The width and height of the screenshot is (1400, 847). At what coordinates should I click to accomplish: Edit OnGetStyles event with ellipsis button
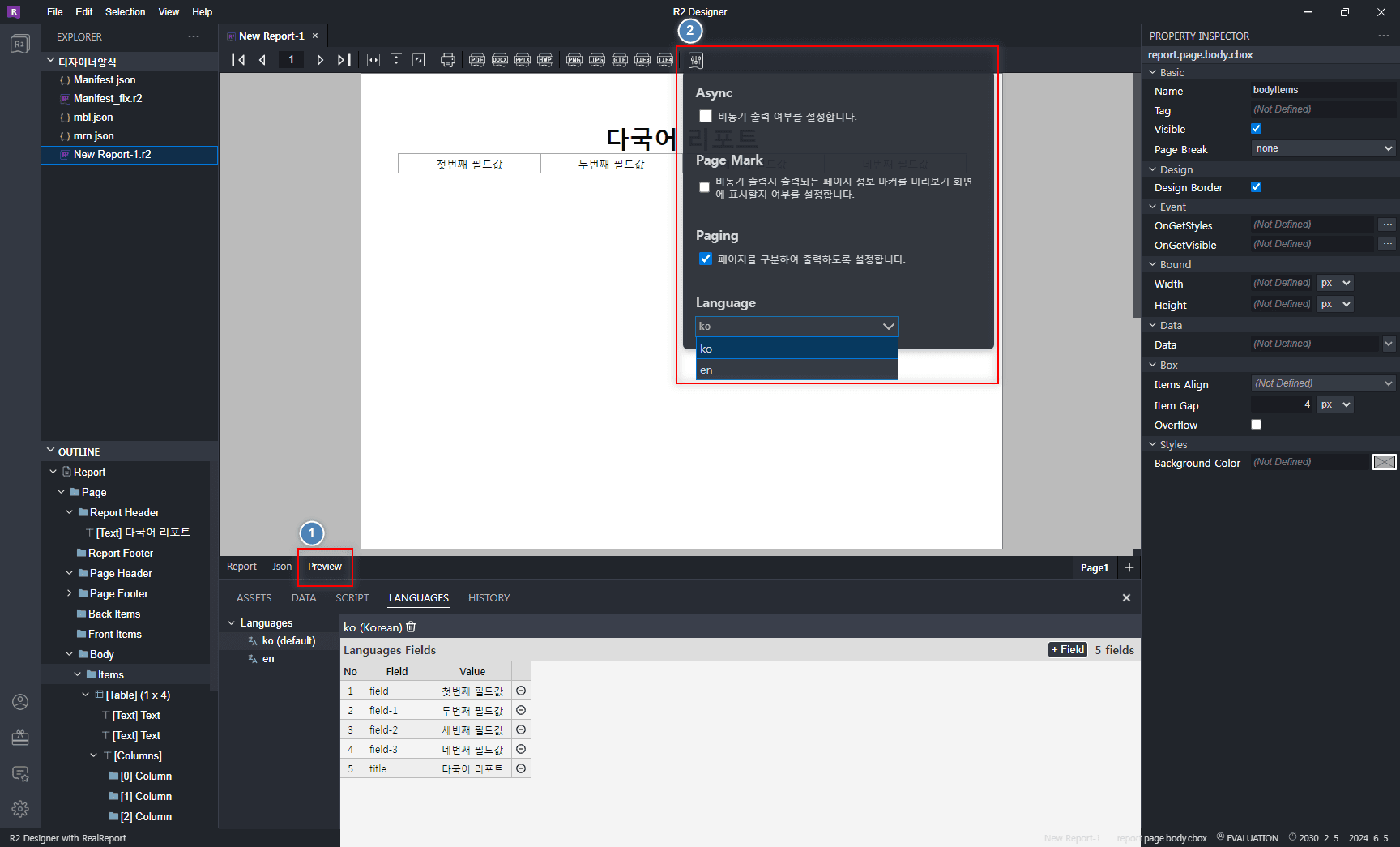[1388, 225]
